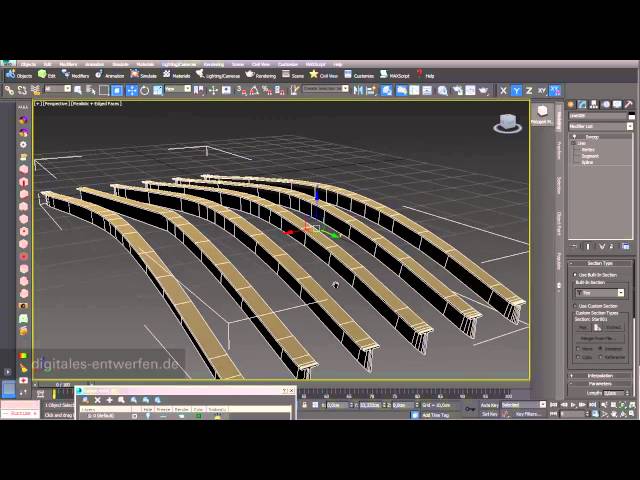
Task: Open the selection filter All dropdown
Action: [x=57, y=89]
